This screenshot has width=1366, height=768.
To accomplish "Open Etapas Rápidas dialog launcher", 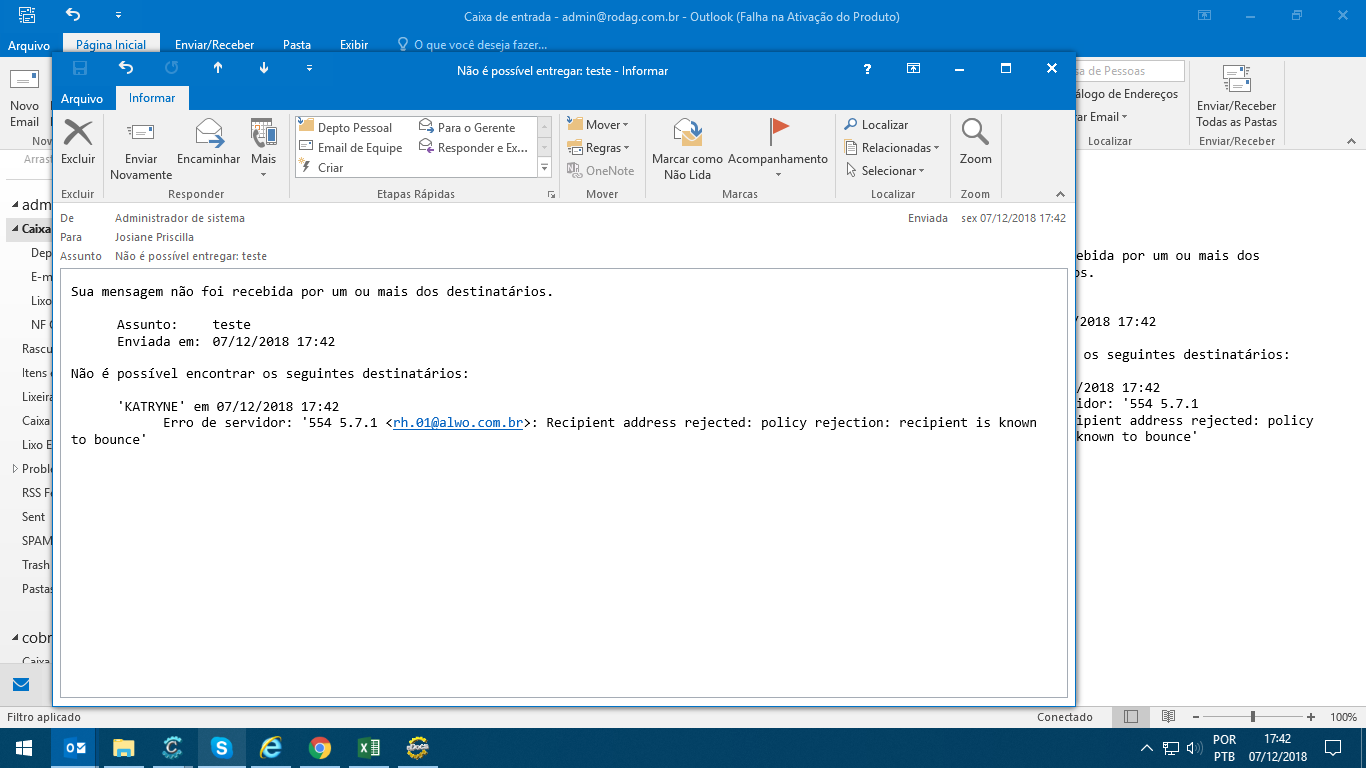I will pyautogui.click(x=551, y=195).
